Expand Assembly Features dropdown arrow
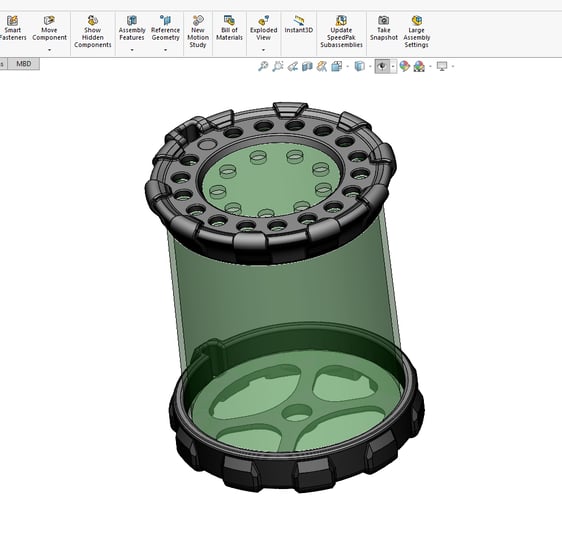The image size is (562, 536). pos(132,50)
